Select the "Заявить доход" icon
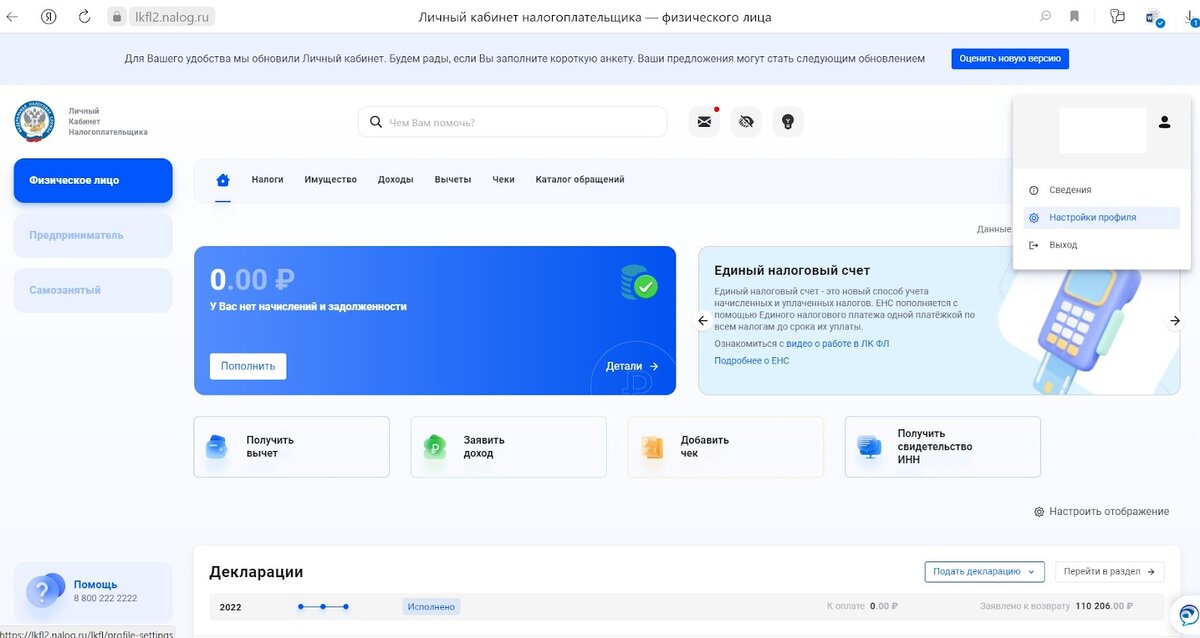Viewport: 1200px width, 638px height. coord(433,446)
